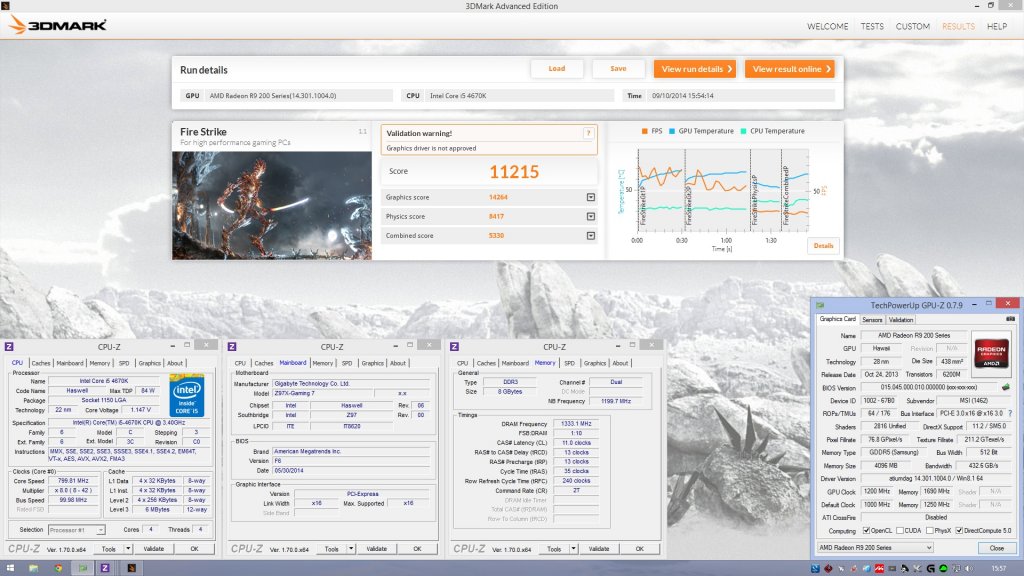This screenshot has height=576, width=1024.
Task: Click the Bus Interface question mark in GPU-Z
Action: coord(1010,413)
